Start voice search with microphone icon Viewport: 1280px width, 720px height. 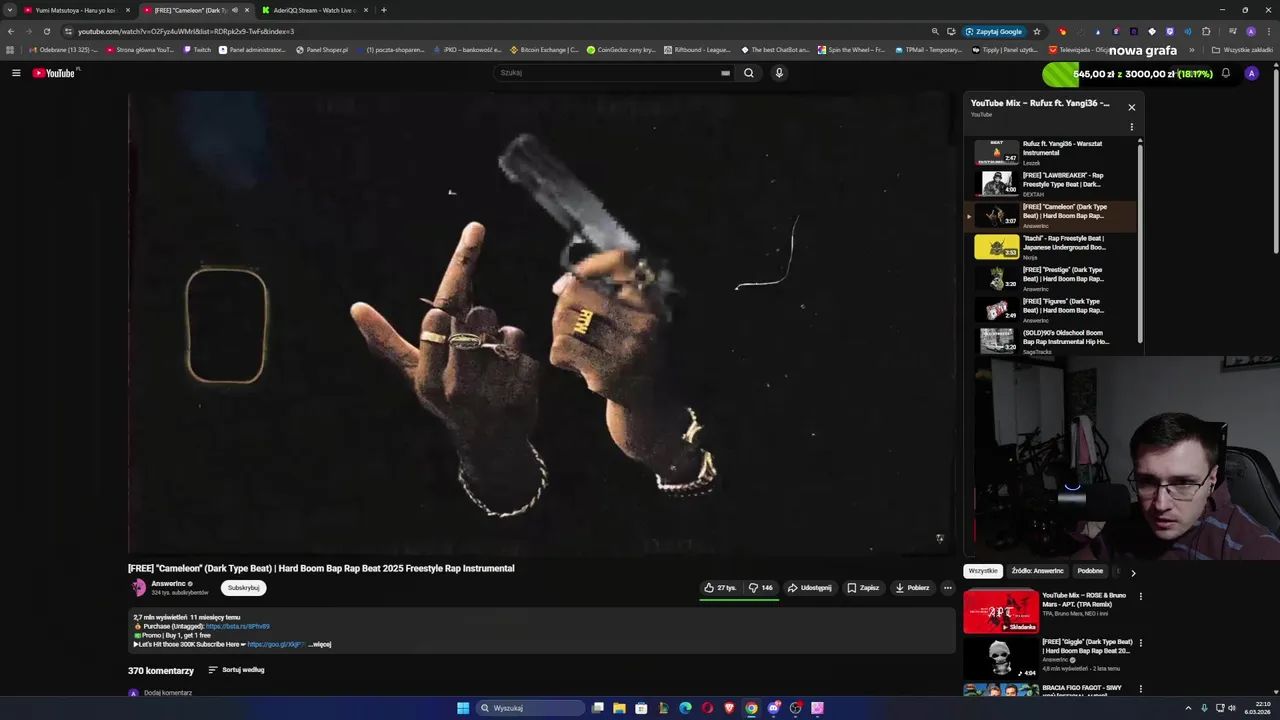(779, 73)
